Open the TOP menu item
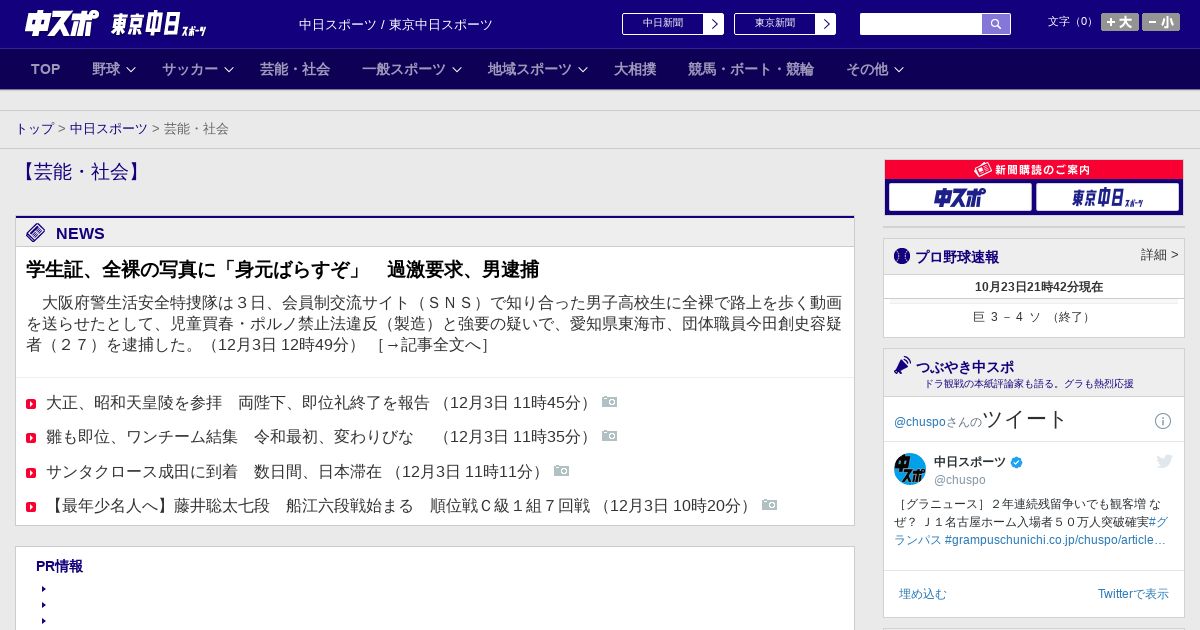 pos(46,69)
